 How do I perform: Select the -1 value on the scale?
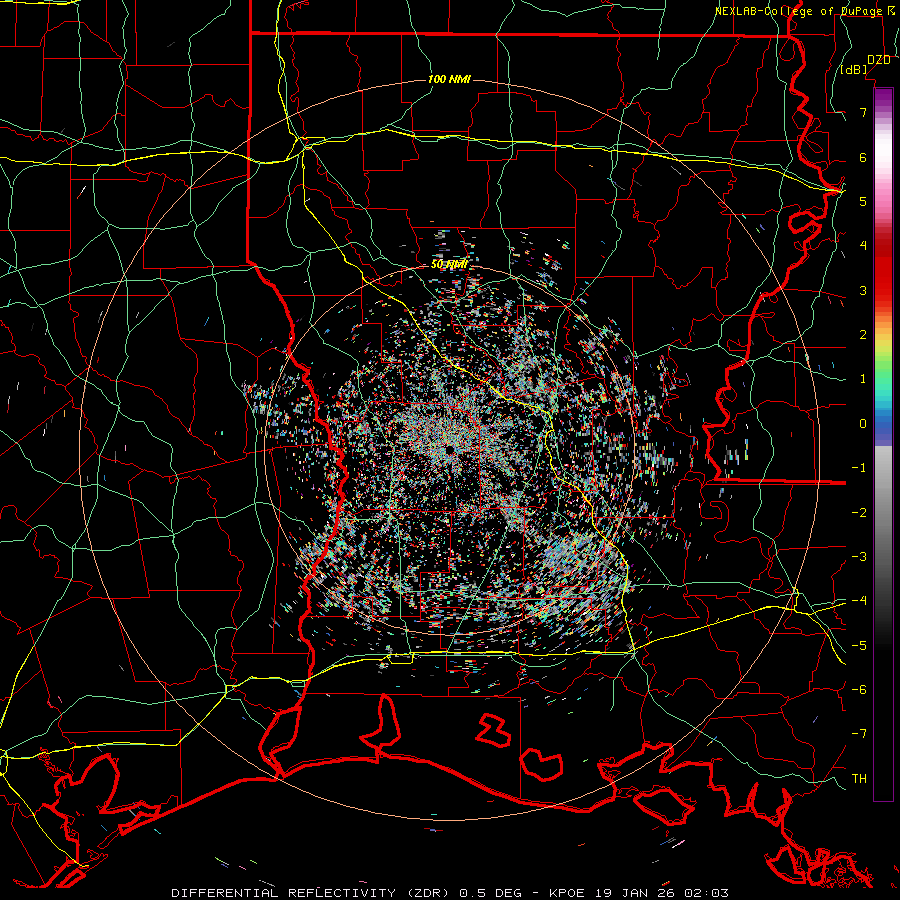[x=859, y=468]
